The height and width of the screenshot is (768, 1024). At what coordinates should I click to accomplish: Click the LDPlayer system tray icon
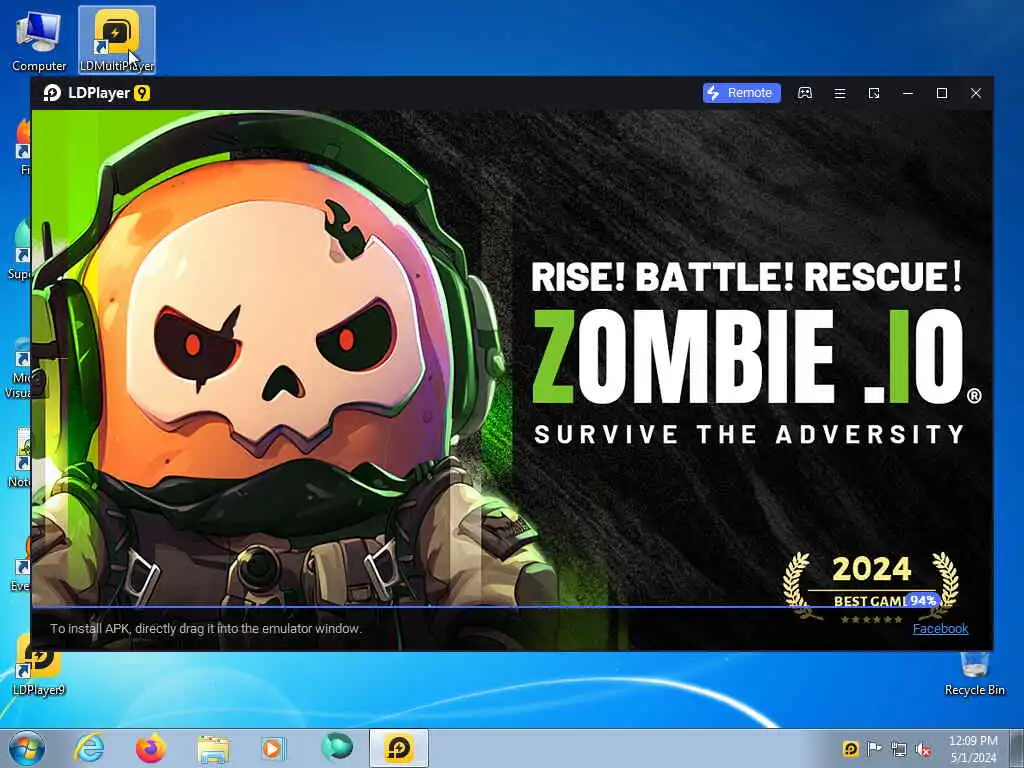pyautogui.click(x=850, y=749)
